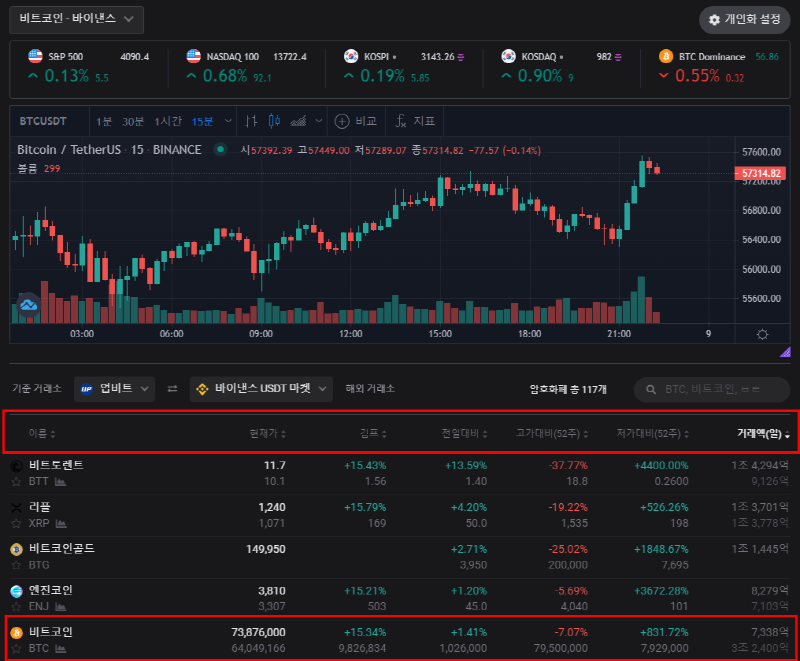Expand the chart style dropdown arrow

tap(319, 121)
